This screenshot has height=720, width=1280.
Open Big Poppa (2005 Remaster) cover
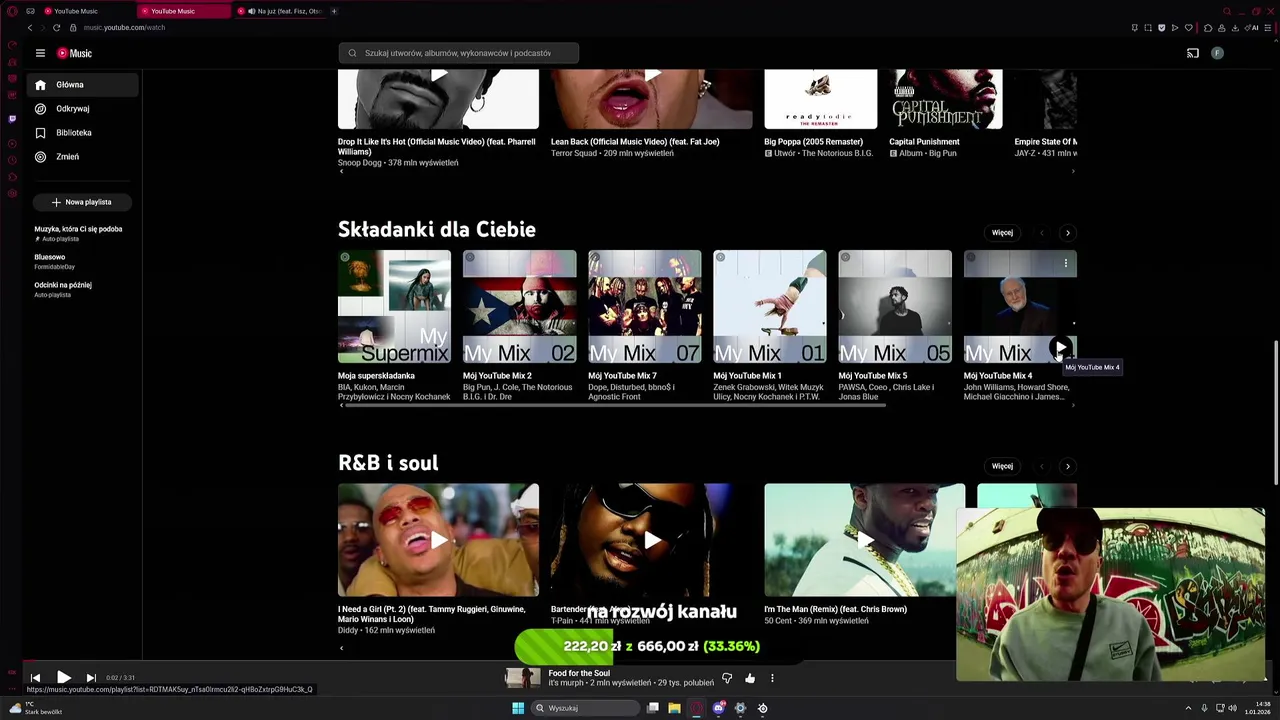820,99
